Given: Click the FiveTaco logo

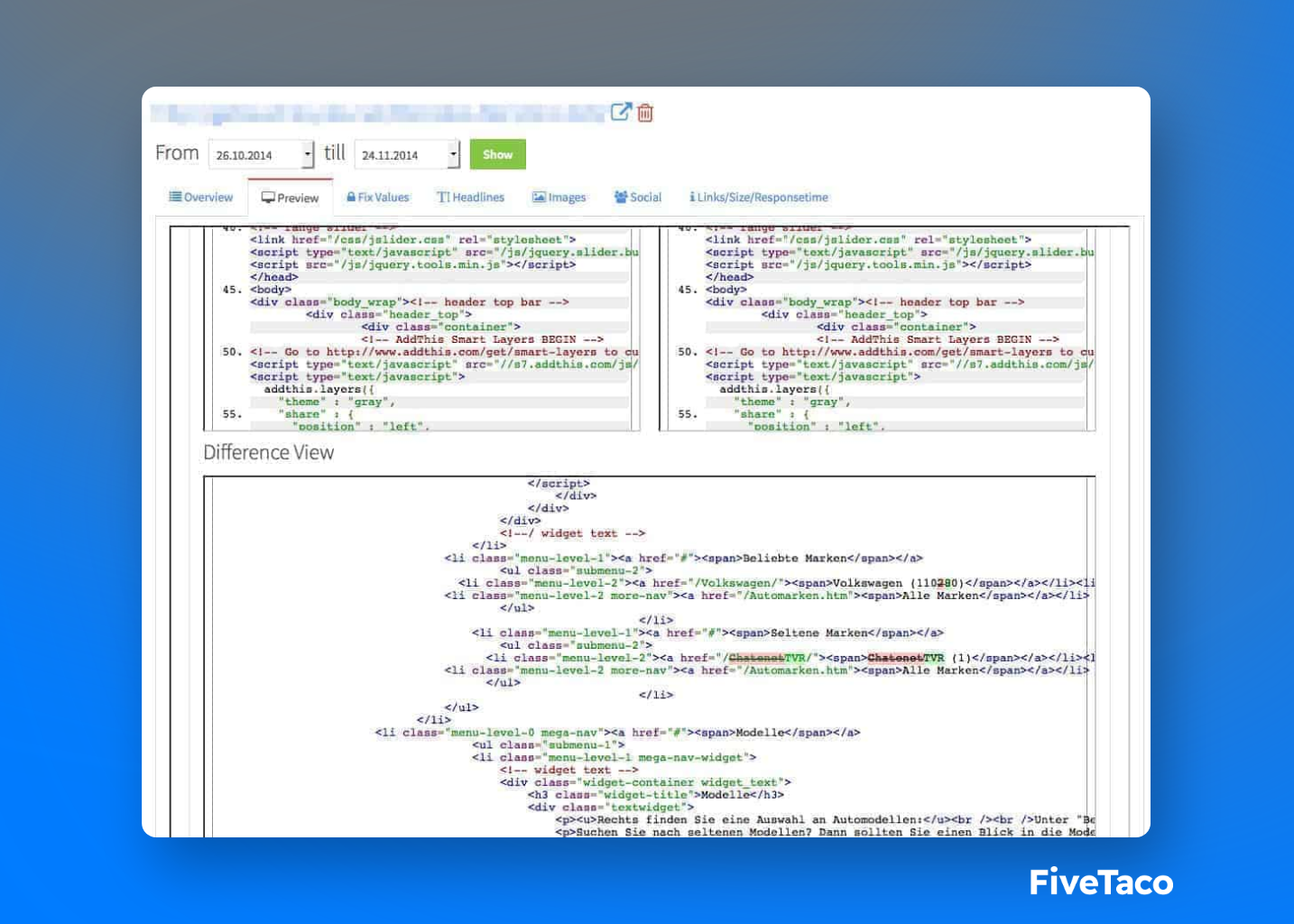Looking at the screenshot, I should 1102,882.
